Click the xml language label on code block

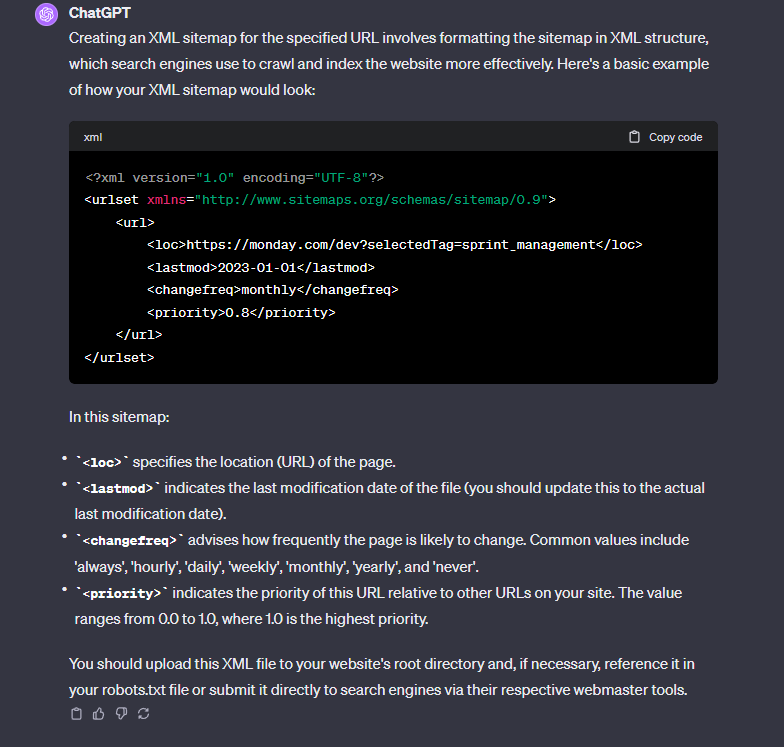[93, 137]
